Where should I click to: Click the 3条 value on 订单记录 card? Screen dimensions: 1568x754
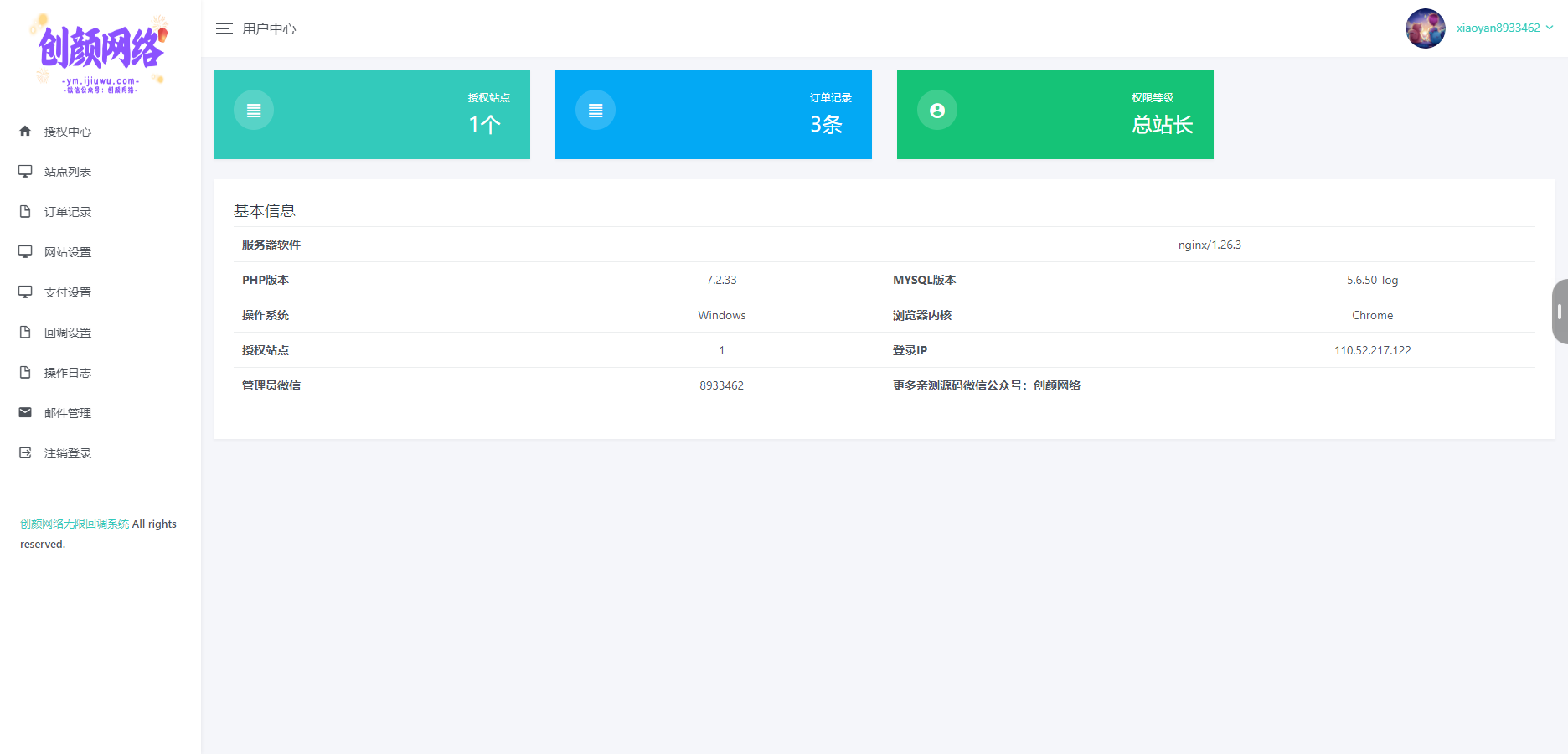point(826,124)
